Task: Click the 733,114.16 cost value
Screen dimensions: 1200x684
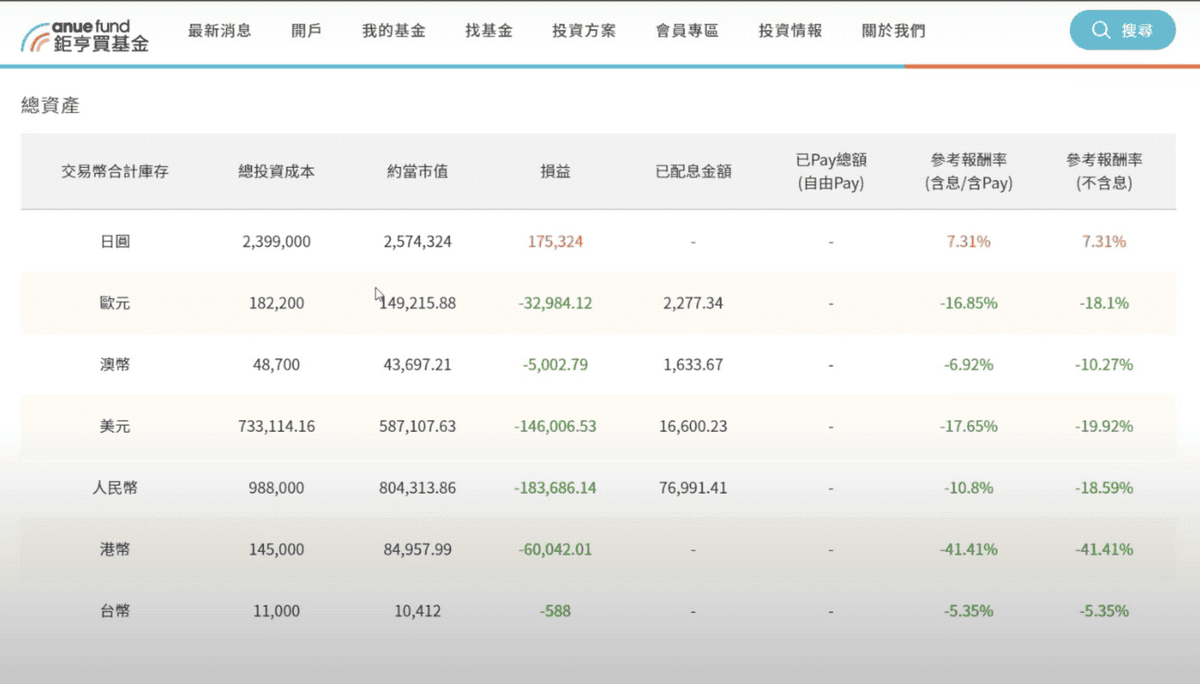Action: (x=277, y=426)
